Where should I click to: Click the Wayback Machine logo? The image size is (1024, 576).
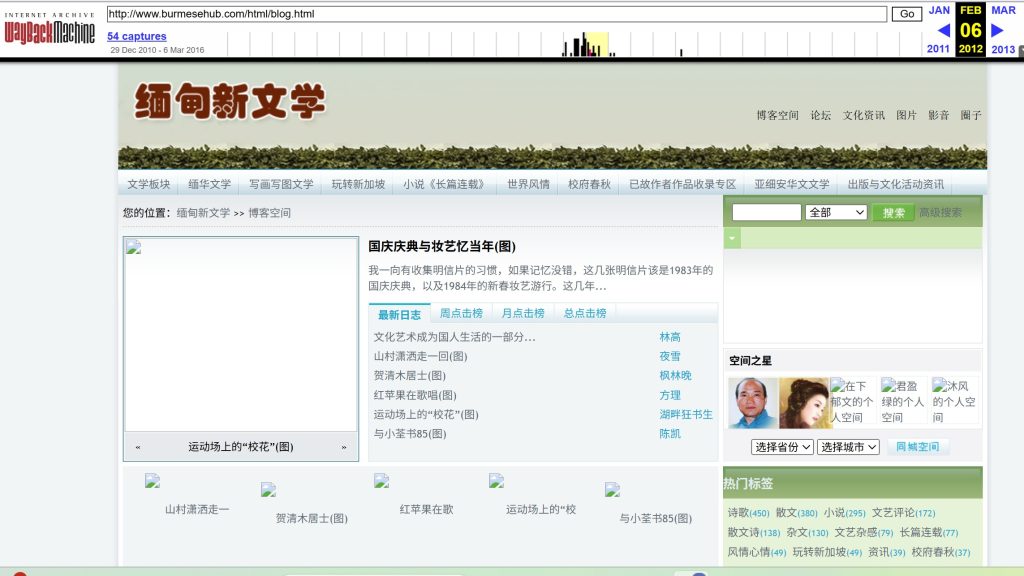click(50, 28)
